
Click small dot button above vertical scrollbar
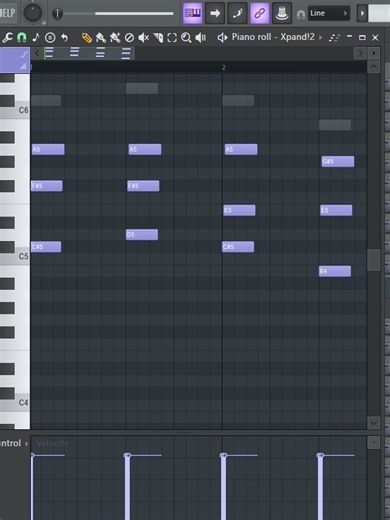coord(374,53)
